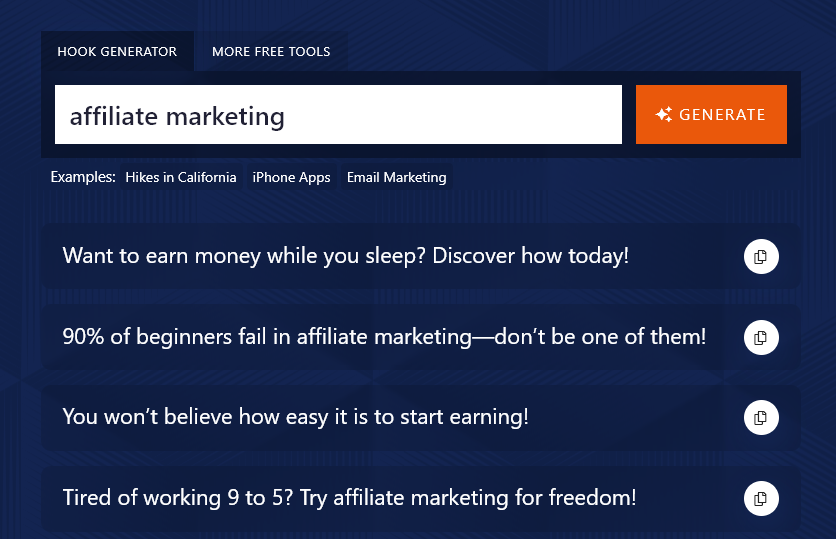
Task: Pick the 'iPhone Apps' example topic
Action: coord(291,177)
